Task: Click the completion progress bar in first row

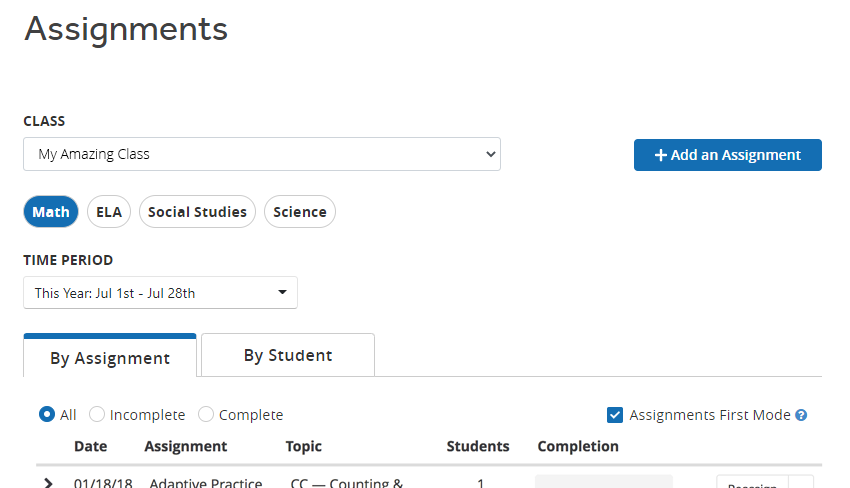Action: pyautogui.click(x=604, y=481)
